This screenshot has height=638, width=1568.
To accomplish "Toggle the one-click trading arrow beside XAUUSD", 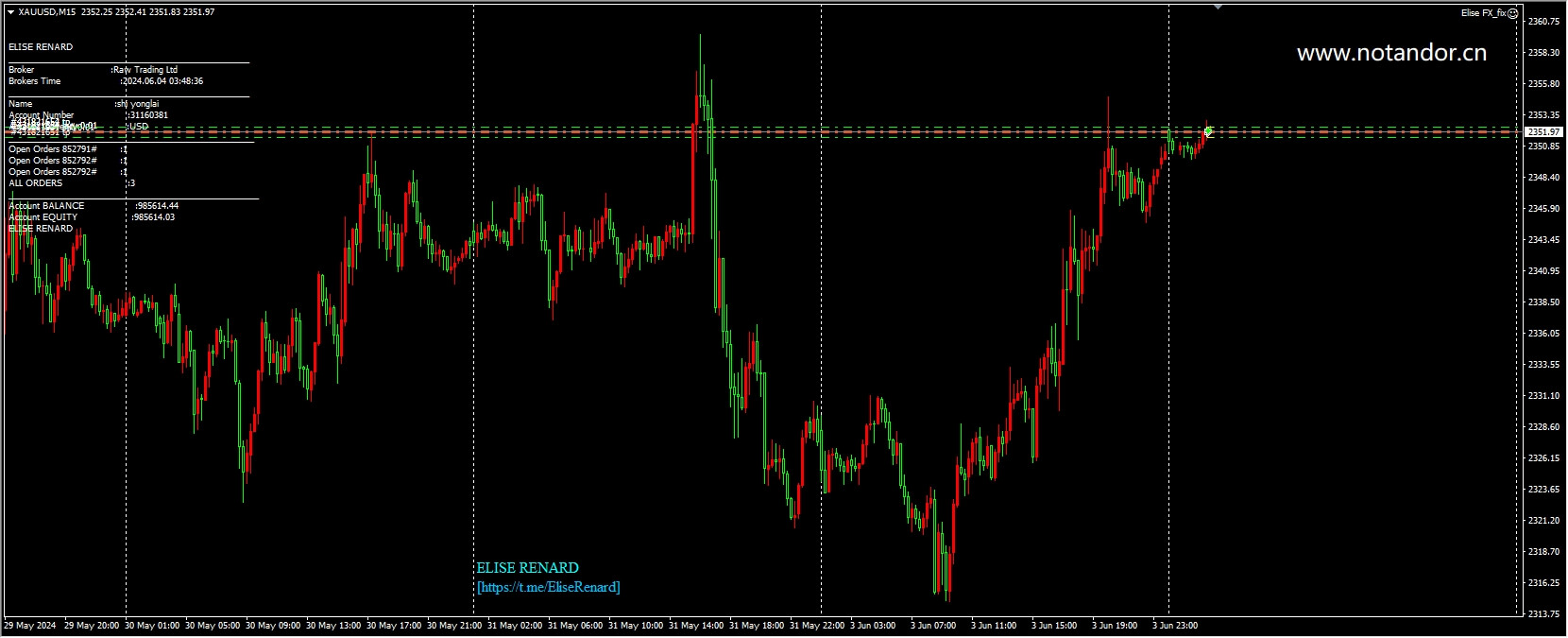I will 10,12.
